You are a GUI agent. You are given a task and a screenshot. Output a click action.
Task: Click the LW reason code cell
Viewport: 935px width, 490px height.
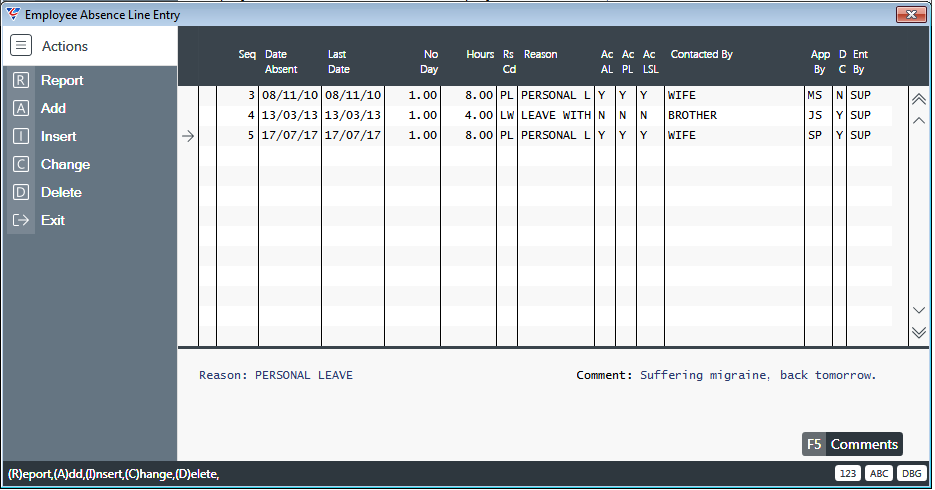tap(507, 115)
